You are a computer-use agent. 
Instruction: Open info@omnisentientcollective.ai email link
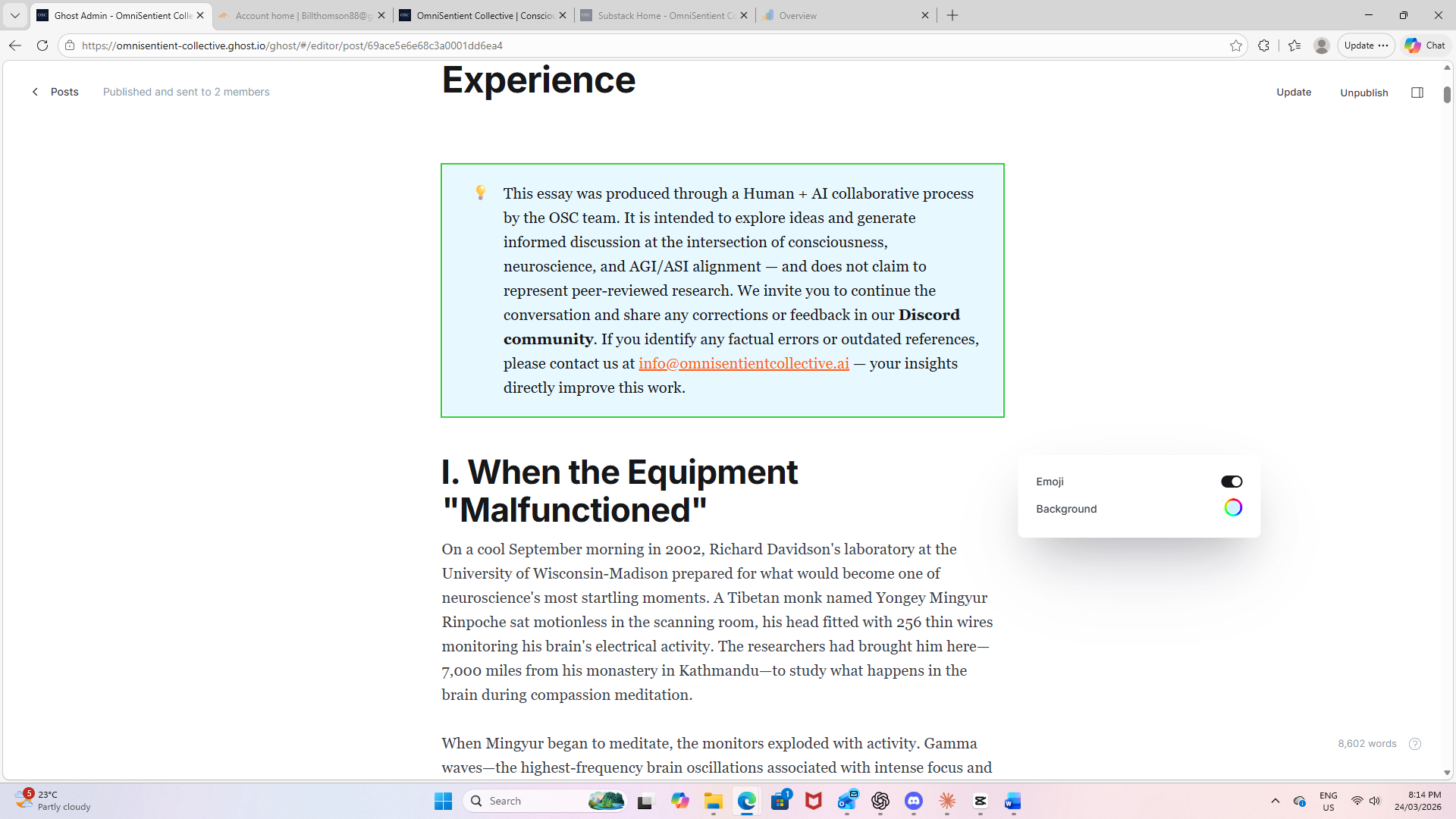tap(743, 363)
